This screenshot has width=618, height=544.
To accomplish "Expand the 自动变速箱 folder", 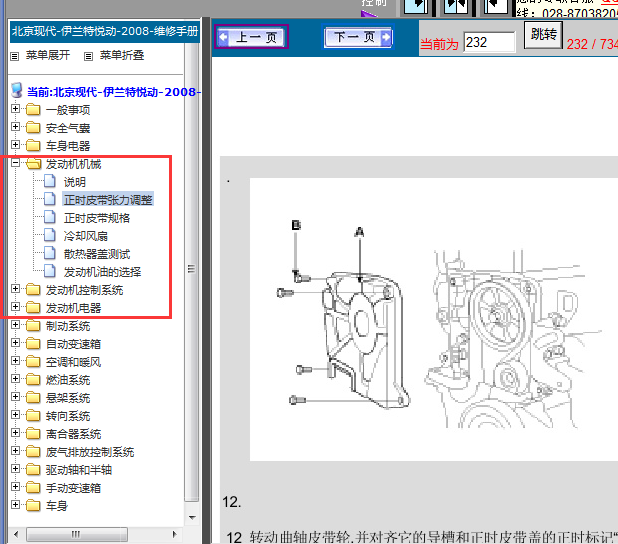I will coord(15,343).
